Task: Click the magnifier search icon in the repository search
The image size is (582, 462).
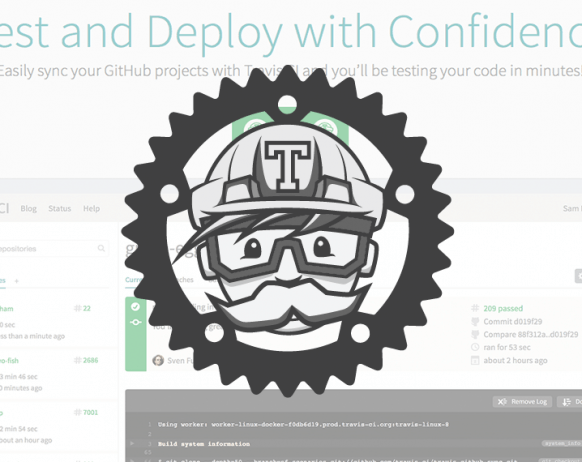Action: click(101, 248)
